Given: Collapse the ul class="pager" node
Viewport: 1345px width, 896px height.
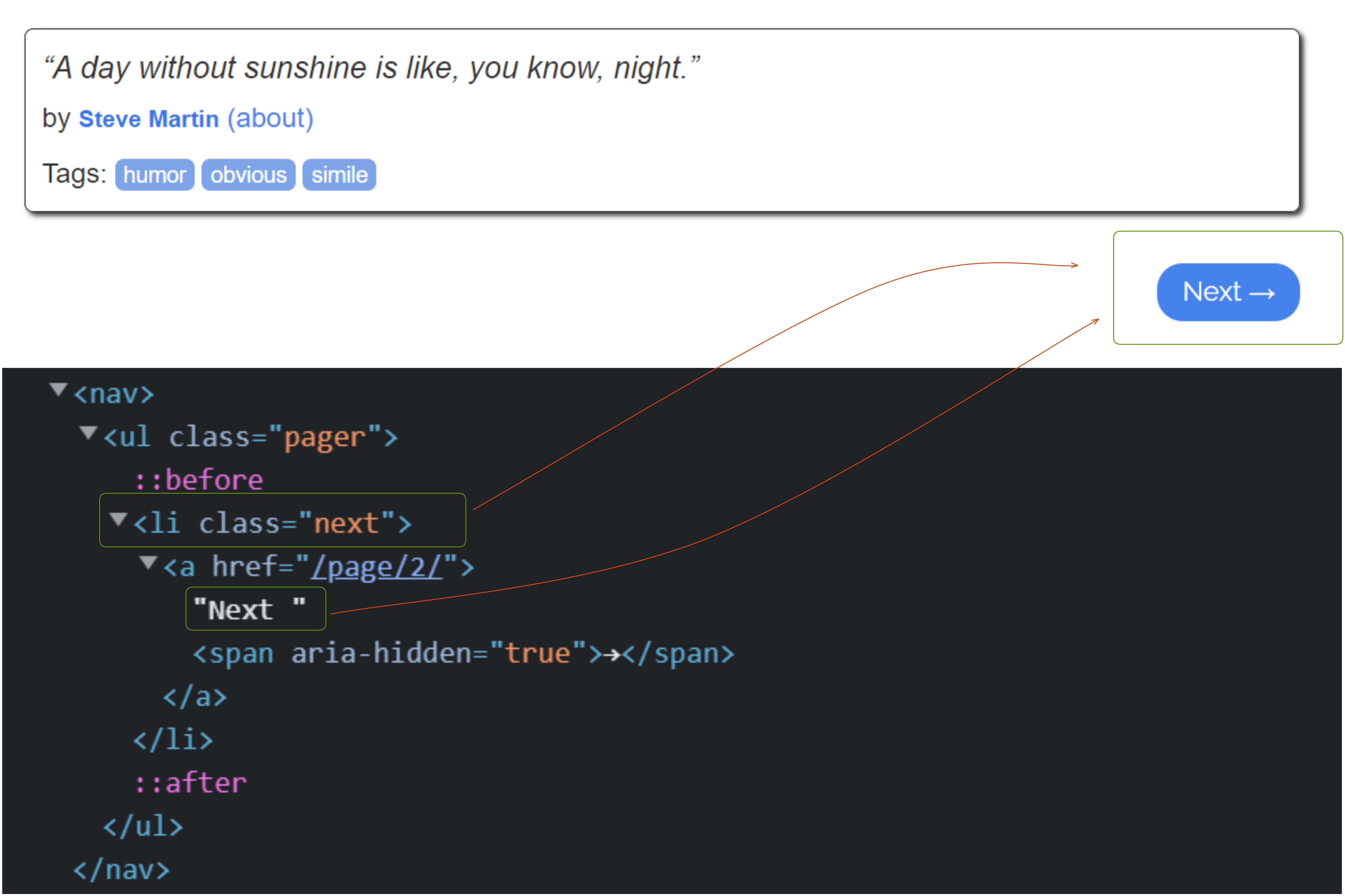Looking at the screenshot, I should coord(88,433).
